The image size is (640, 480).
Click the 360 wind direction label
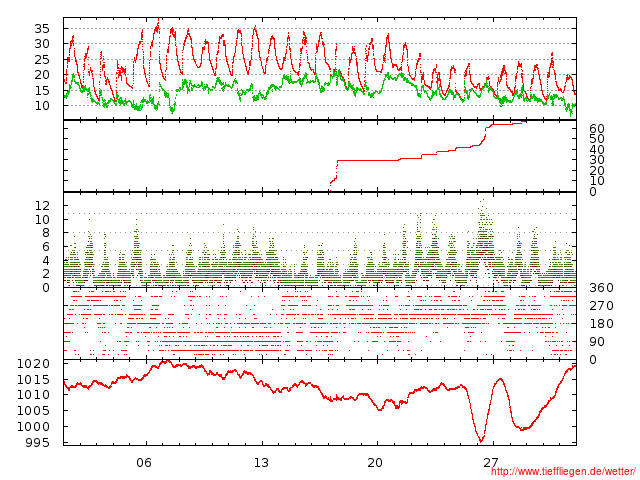601,288
